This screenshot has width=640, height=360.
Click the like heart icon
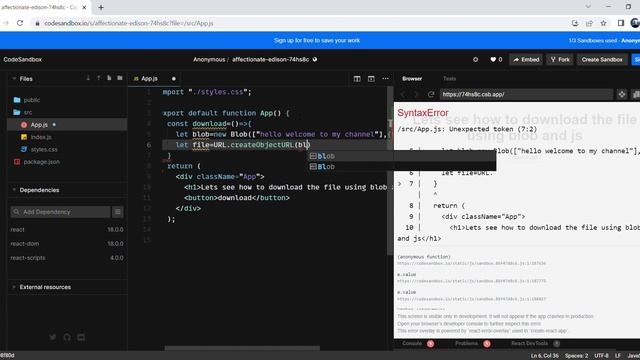tap(493, 60)
